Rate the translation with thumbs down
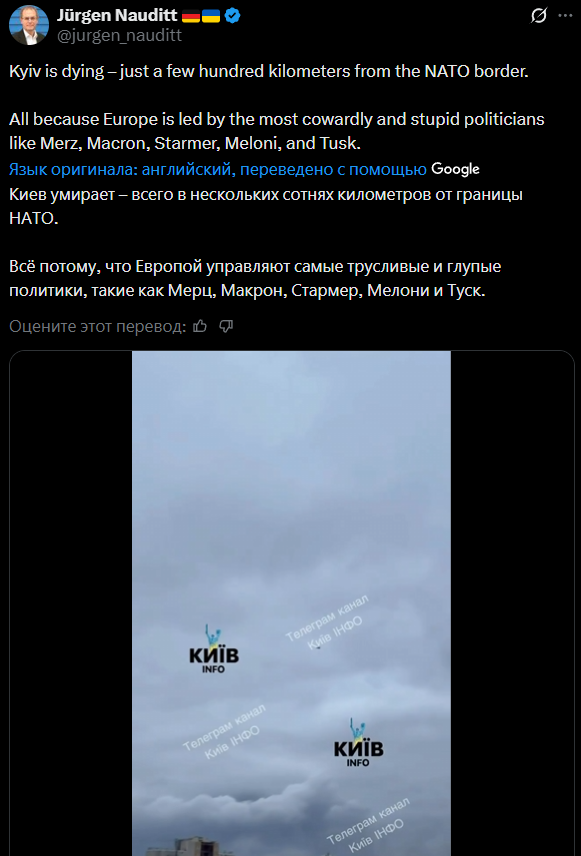Screen dimensions: 581x856 226,326
